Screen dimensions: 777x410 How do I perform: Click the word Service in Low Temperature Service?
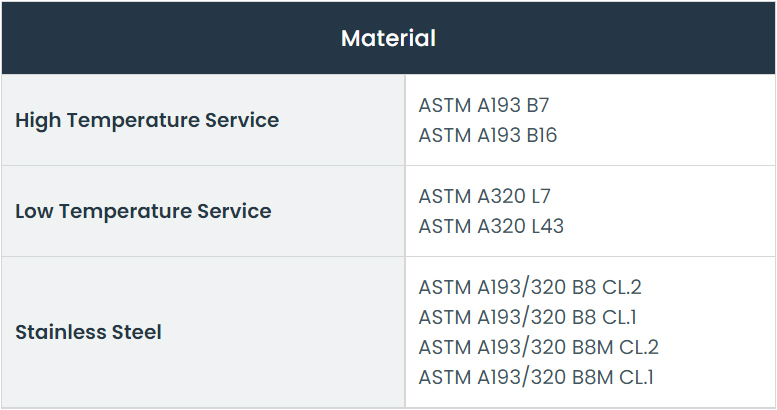pyautogui.click(x=234, y=212)
